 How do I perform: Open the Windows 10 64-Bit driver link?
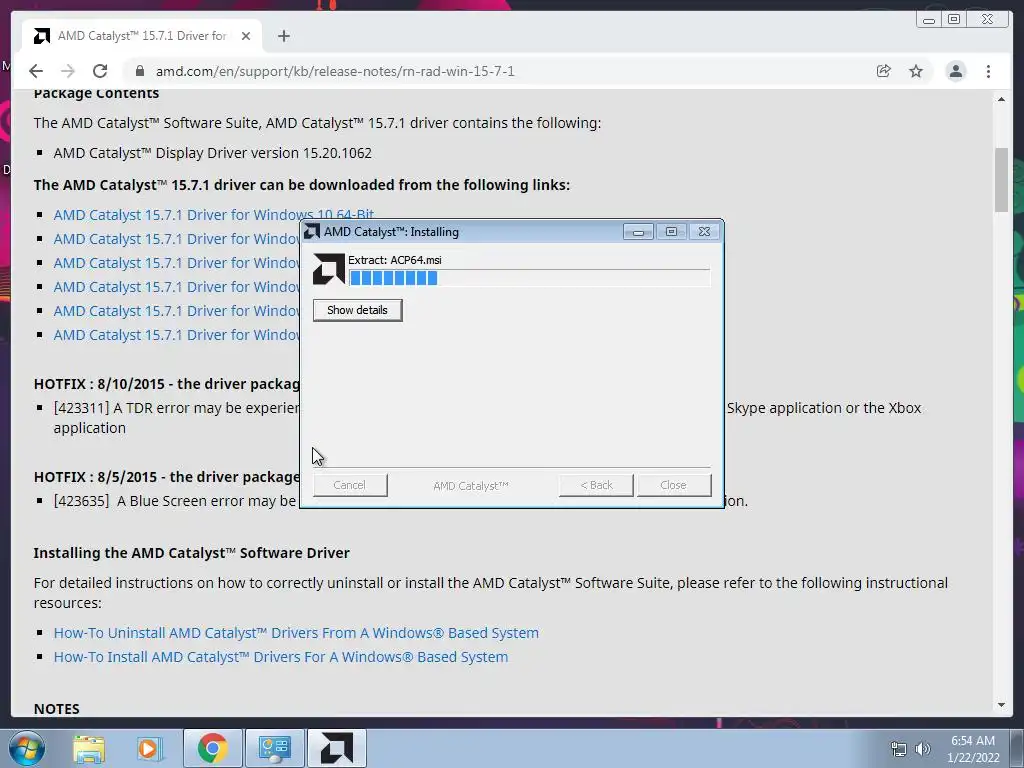tap(214, 215)
